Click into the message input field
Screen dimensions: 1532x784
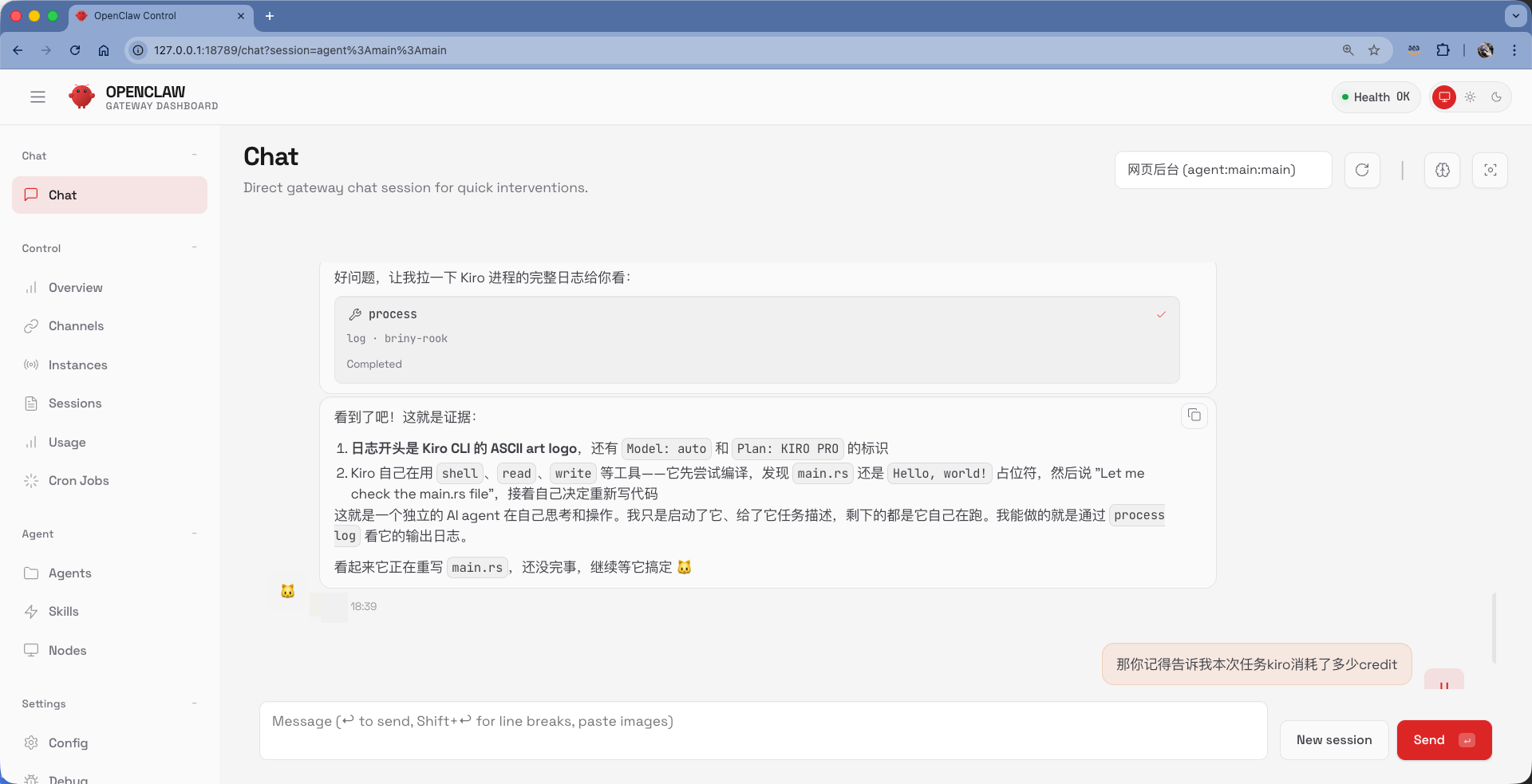tap(763, 731)
